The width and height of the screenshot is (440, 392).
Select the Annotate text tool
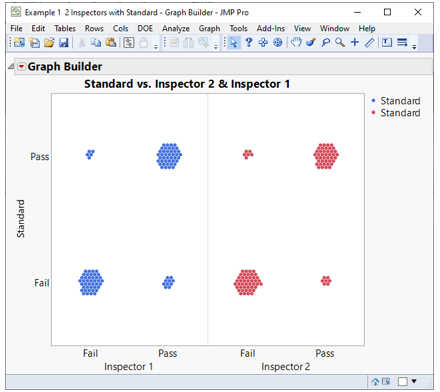click(x=387, y=42)
